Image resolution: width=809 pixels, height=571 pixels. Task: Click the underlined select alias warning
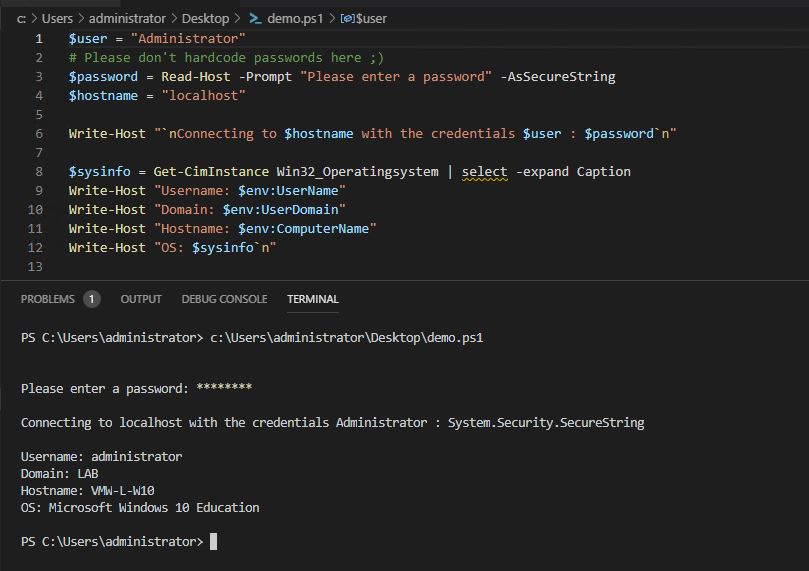[x=484, y=172]
